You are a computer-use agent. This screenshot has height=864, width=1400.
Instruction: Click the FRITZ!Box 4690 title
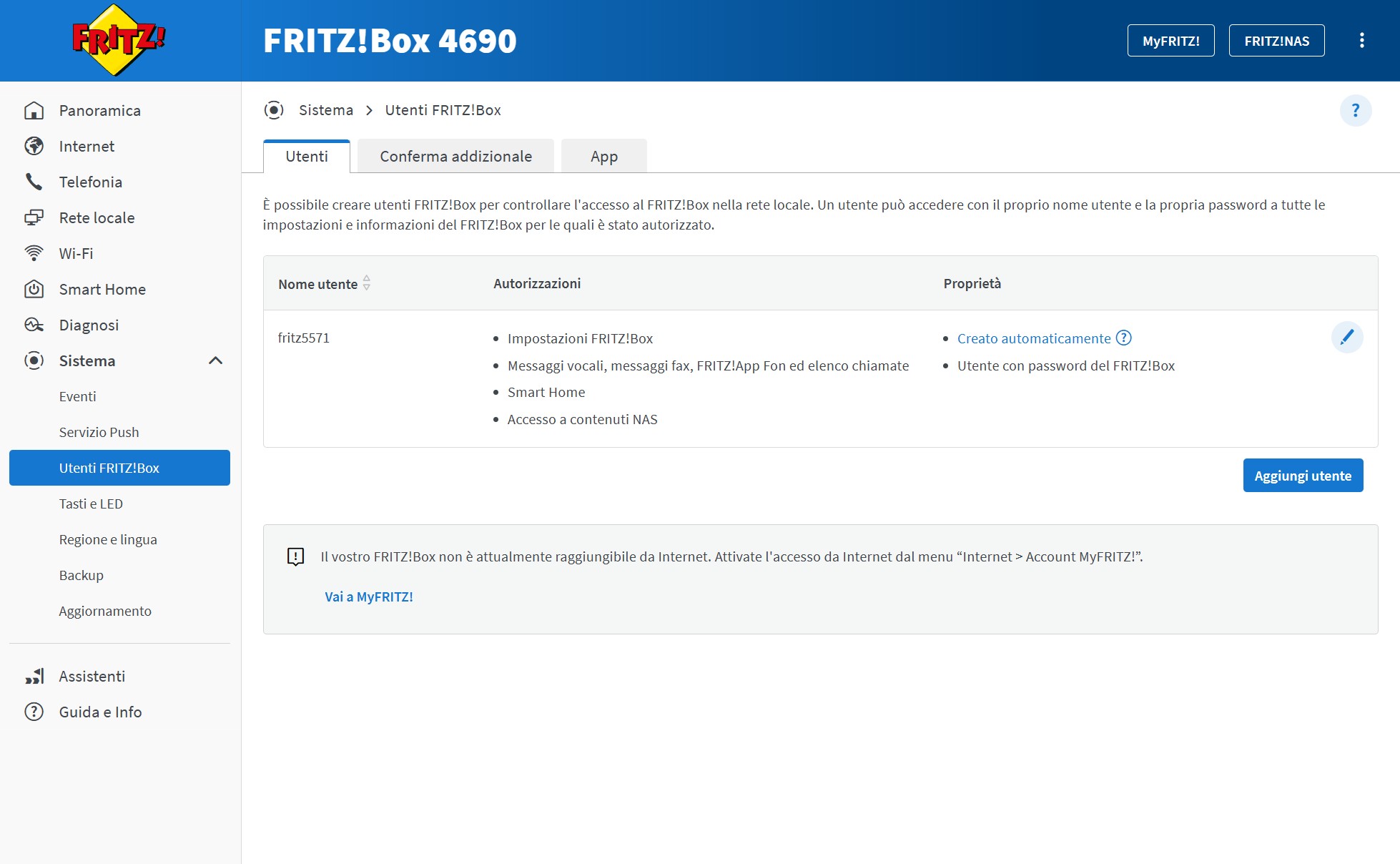tap(390, 41)
